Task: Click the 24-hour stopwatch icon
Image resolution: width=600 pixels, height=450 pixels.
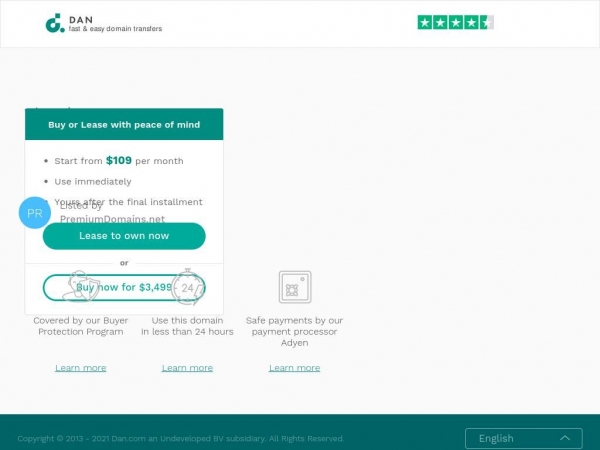Action: point(188,287)
